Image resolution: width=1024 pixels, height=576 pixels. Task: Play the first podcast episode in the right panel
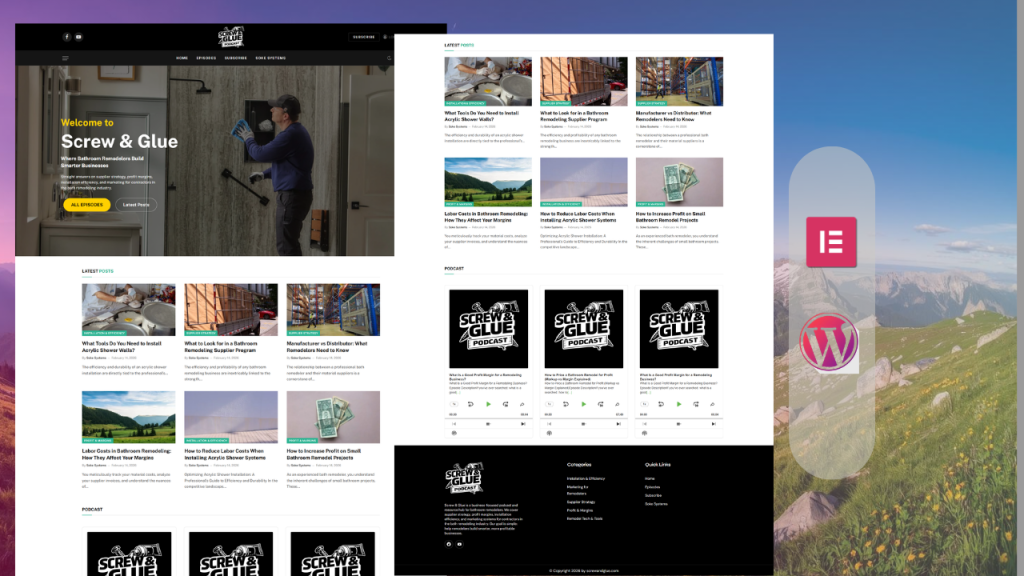[488, 404]
